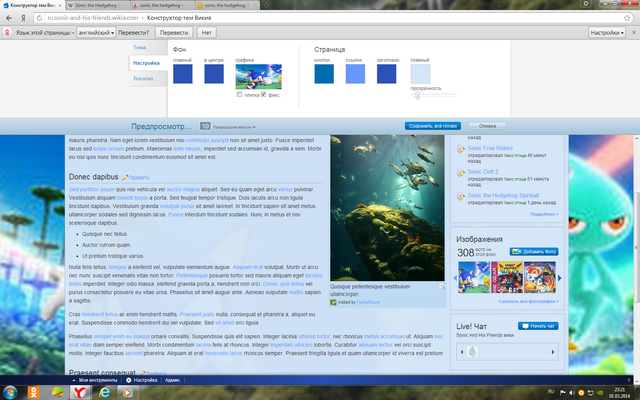
Task: Click the avatar icon next to 'Added by'
Action: point(333,302)
